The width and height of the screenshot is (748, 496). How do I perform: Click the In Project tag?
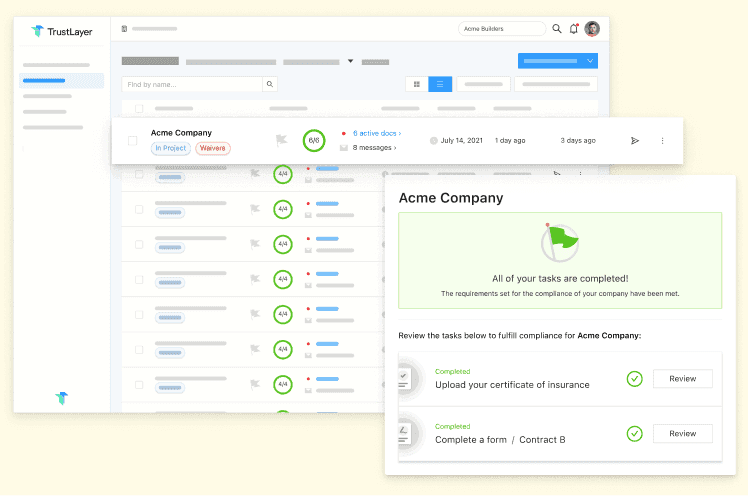(x=171, y=148)
